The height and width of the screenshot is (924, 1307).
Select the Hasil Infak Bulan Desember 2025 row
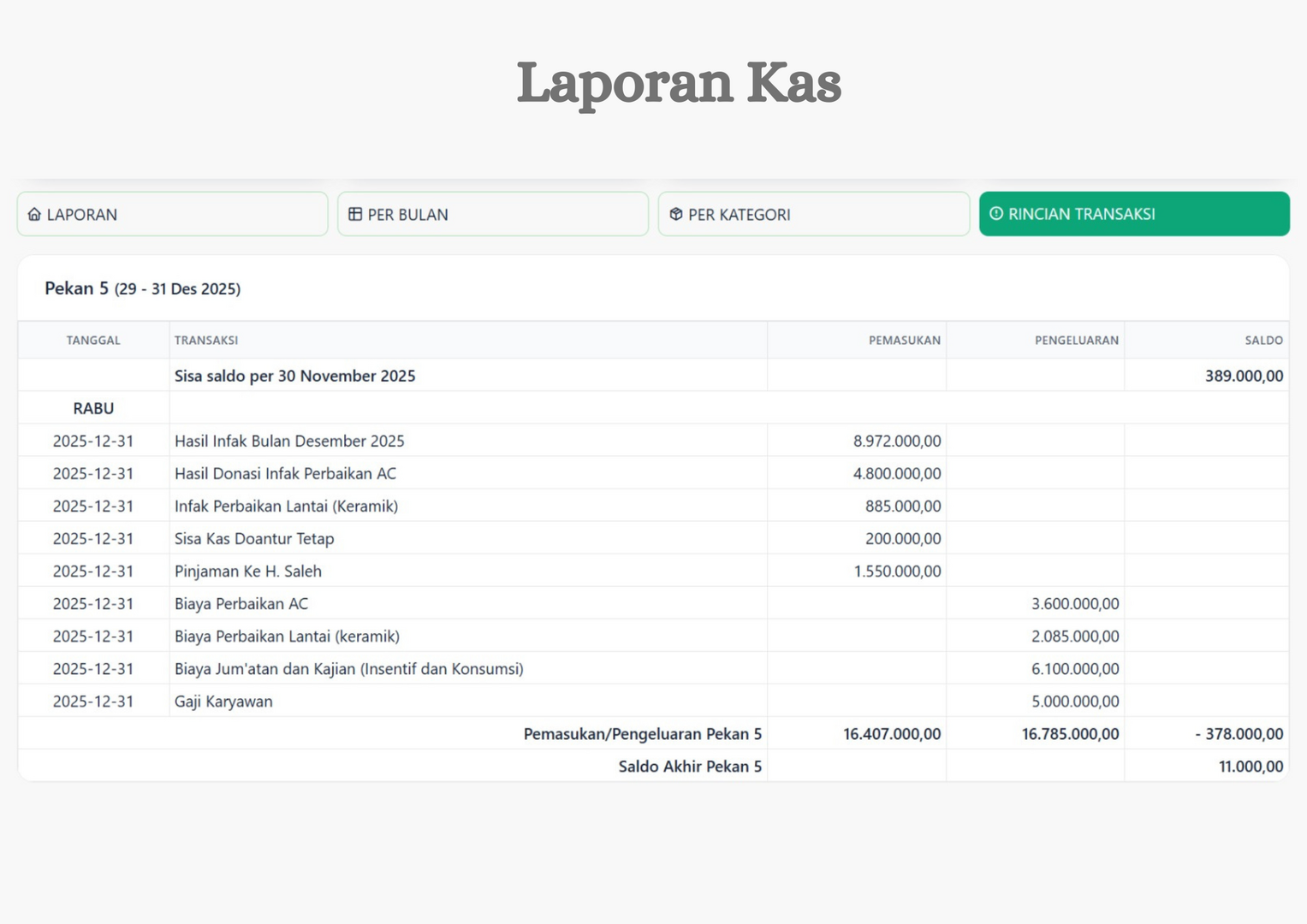point(342,441)
